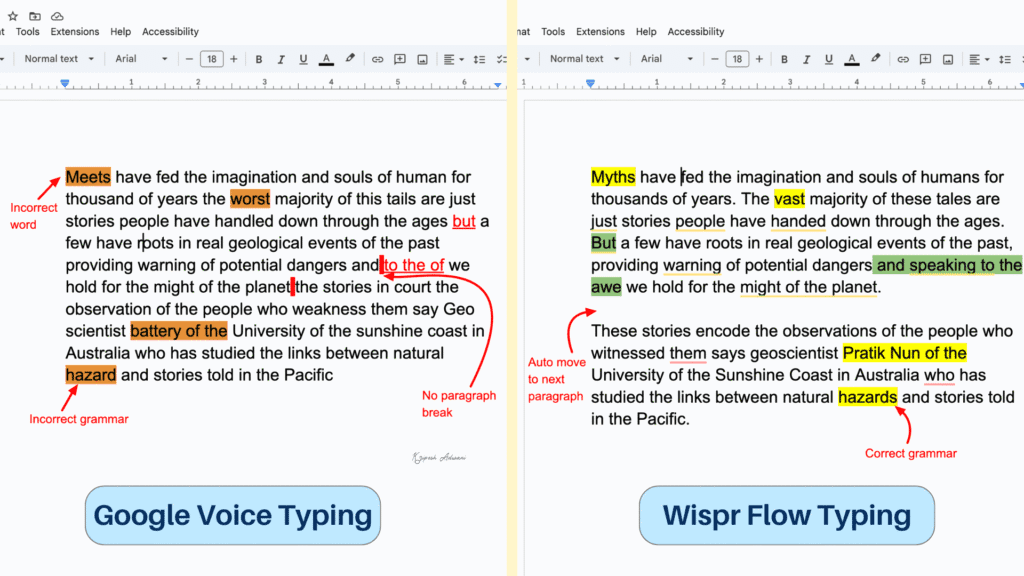Open Arial font dropdown in right window
The height and width of the screenshot is (576, 1024).
point(667,59)
